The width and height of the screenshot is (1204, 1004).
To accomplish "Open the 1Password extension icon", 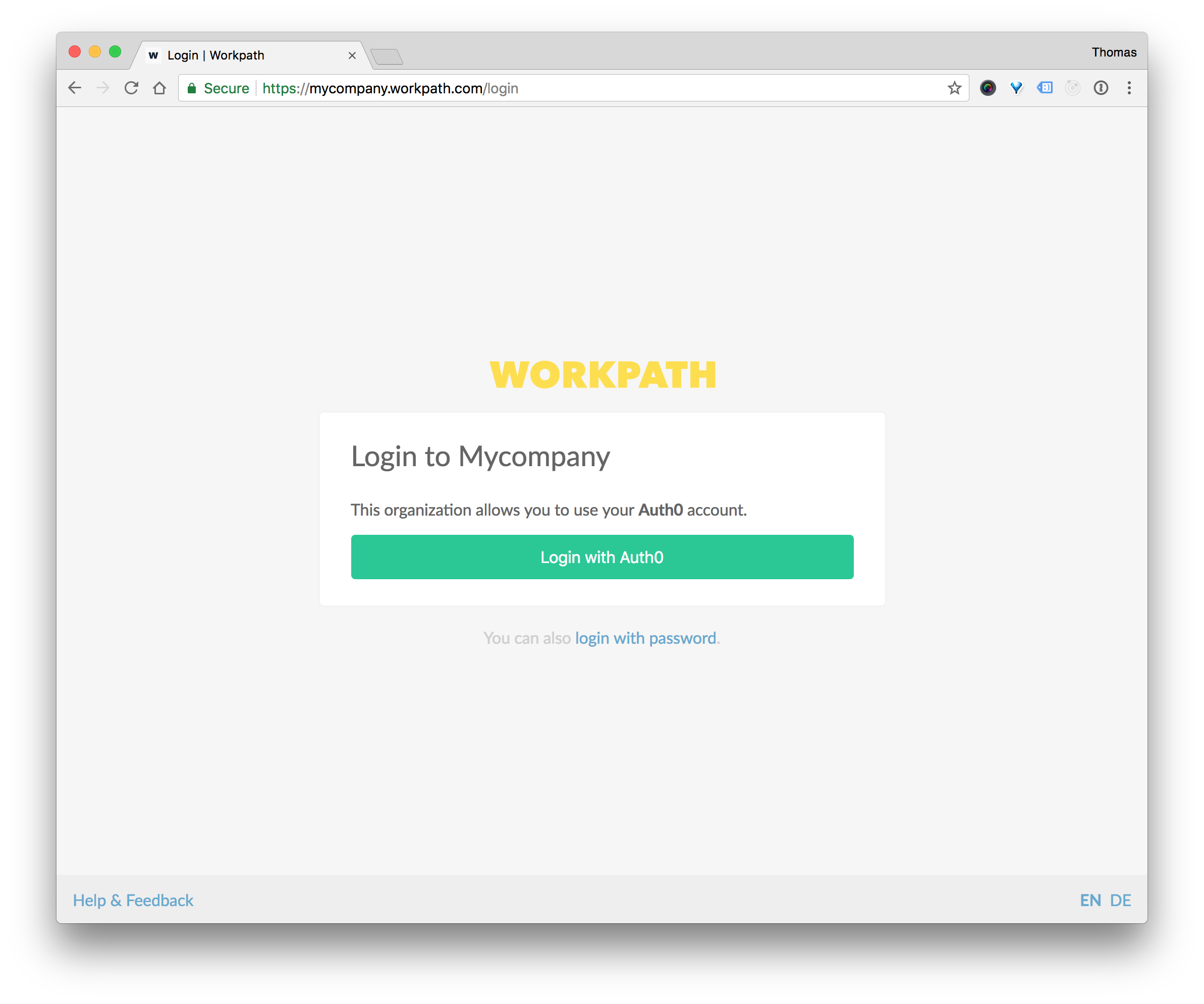I will pyautogui.click(x=1101, y=88).
